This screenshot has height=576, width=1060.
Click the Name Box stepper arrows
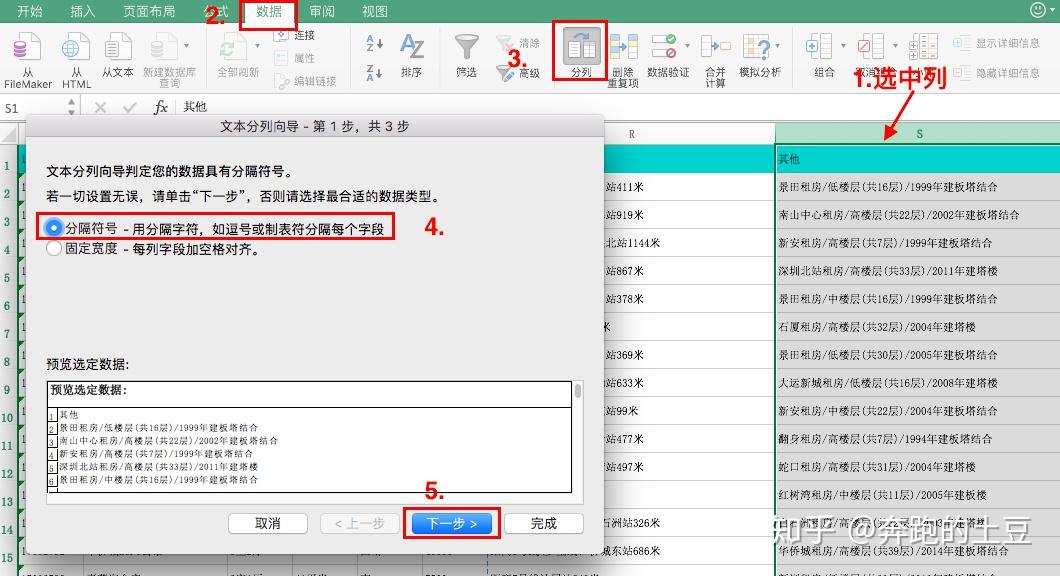point(71,107)
